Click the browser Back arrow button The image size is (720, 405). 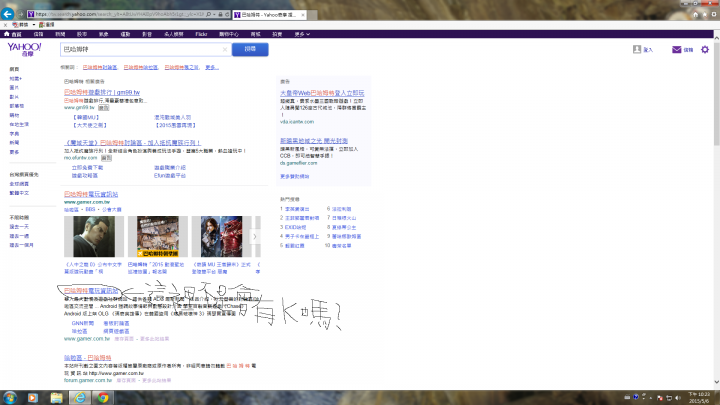[7, 14]
